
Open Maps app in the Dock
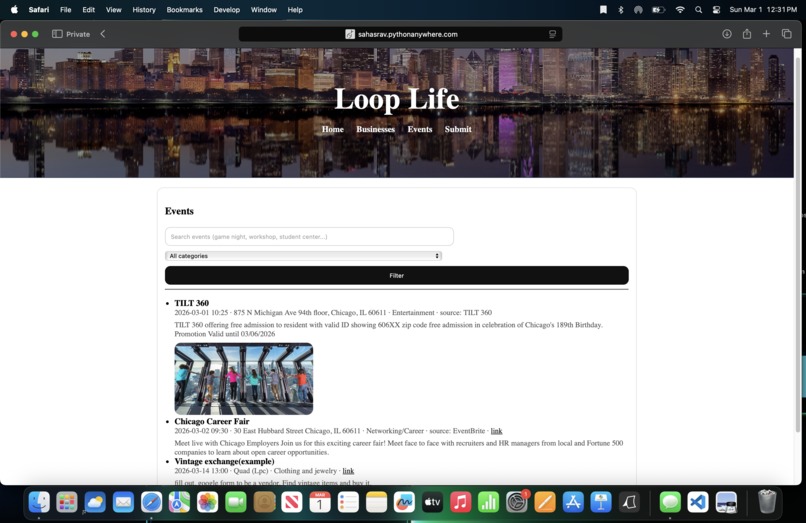tap(179, 502)
